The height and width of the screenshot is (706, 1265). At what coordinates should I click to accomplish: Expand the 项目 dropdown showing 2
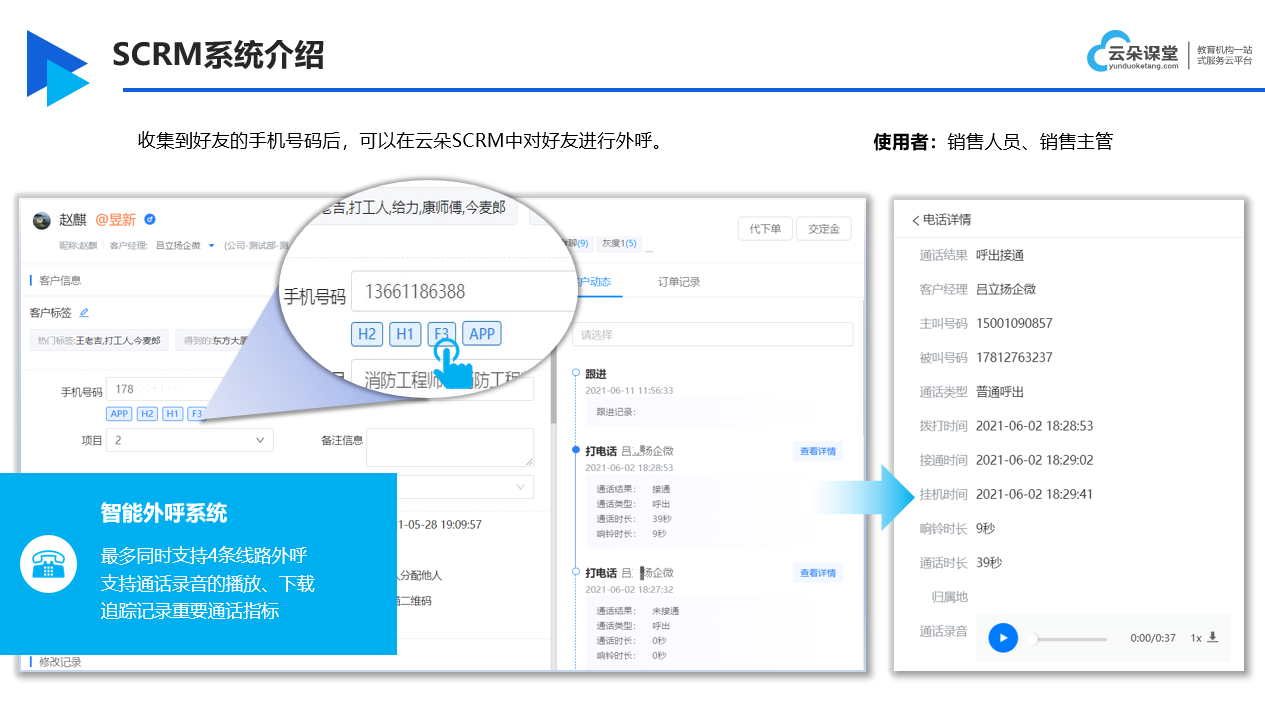pyautogui.click(x=190, y=440)
